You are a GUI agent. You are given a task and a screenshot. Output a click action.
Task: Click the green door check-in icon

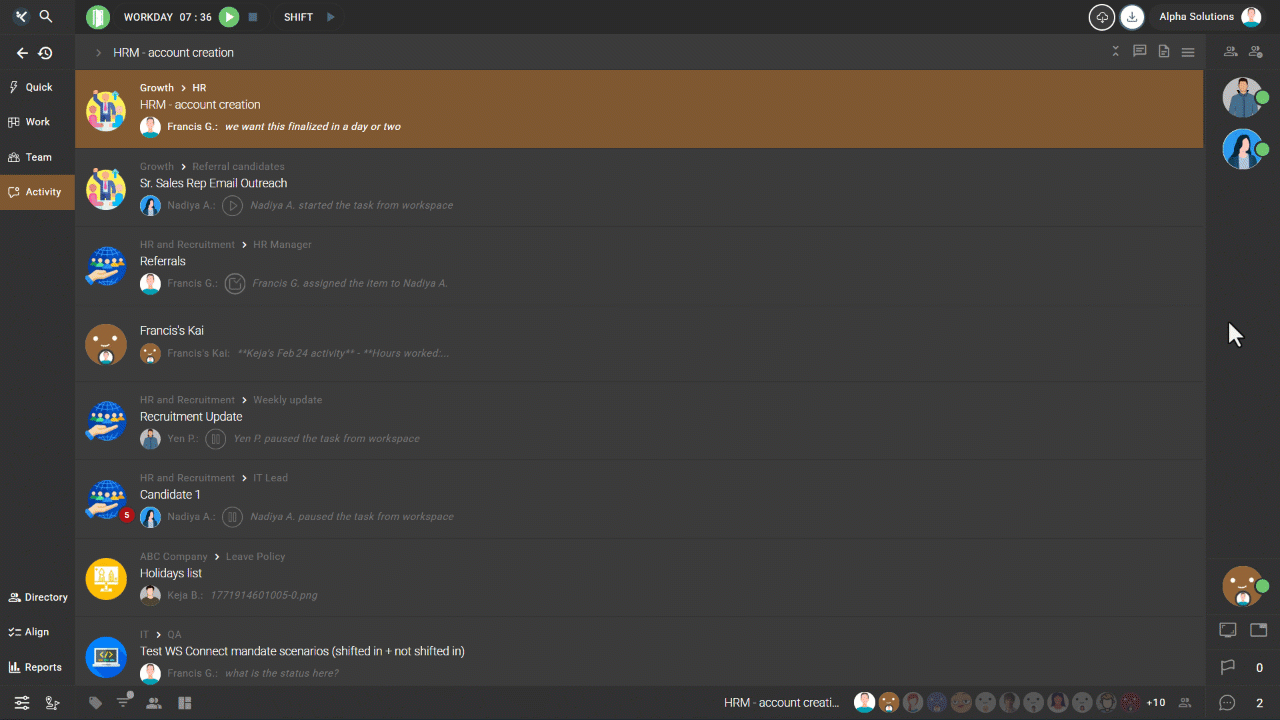98,17
